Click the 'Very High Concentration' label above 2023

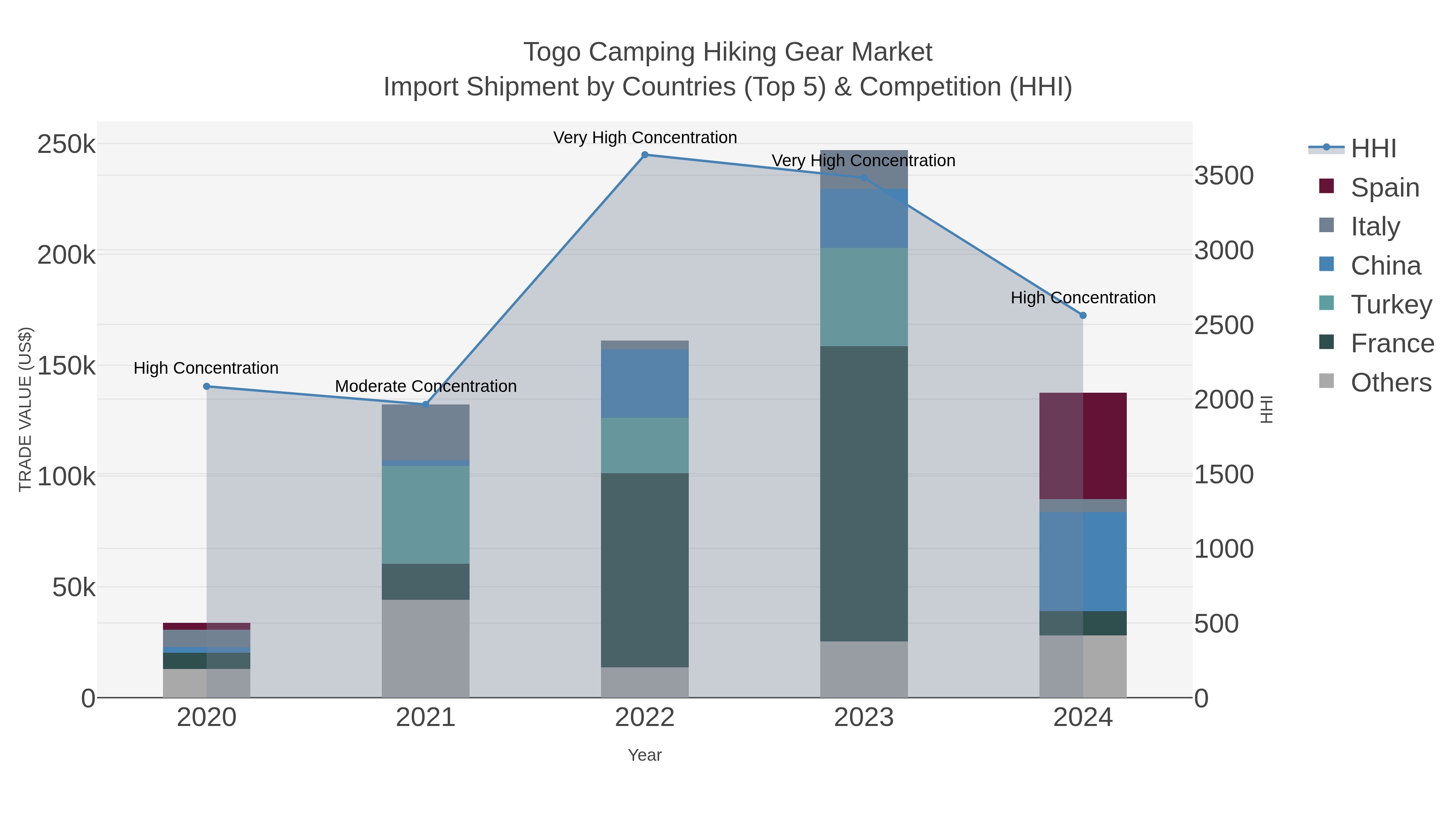pyautogui.click(x=863, y=161)
